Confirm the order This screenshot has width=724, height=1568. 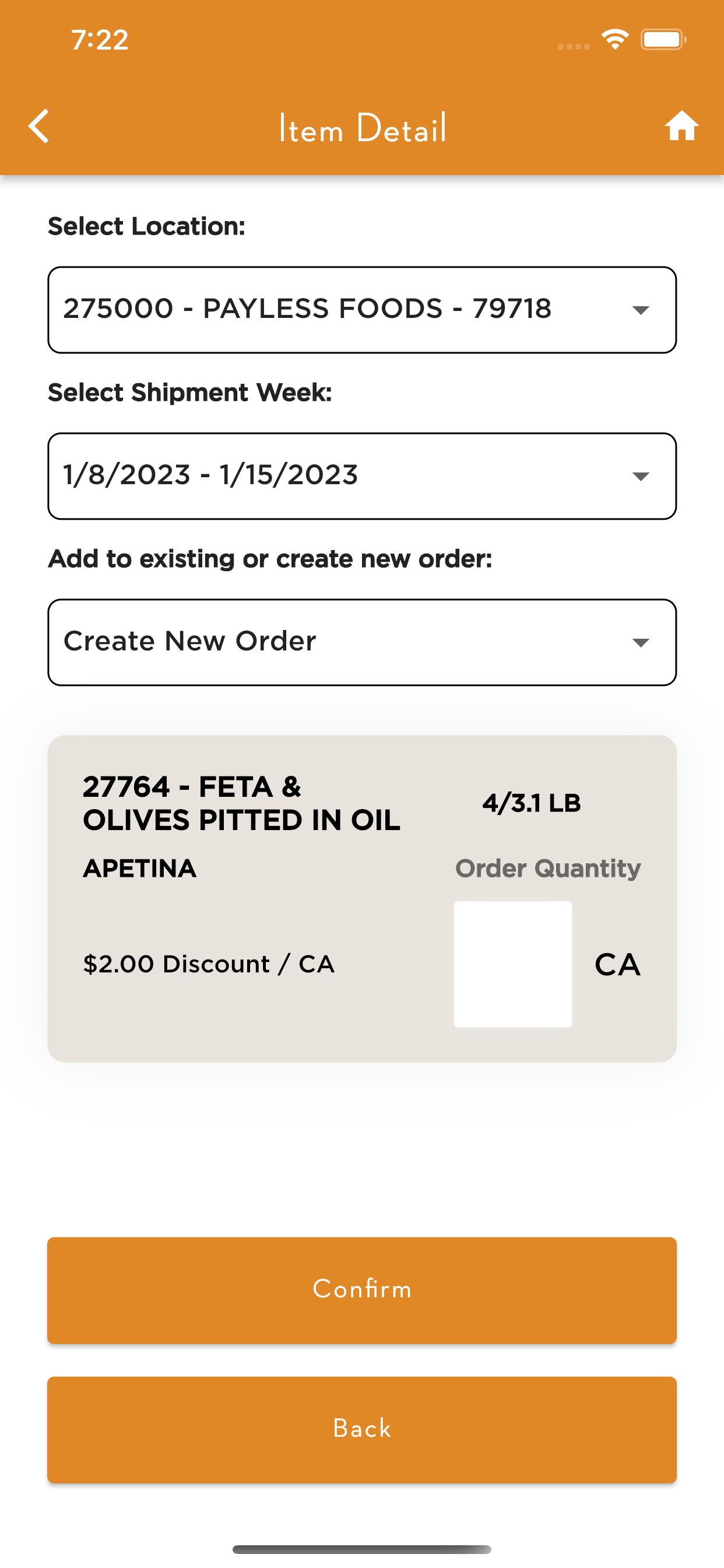click(x=362, y=1290)
